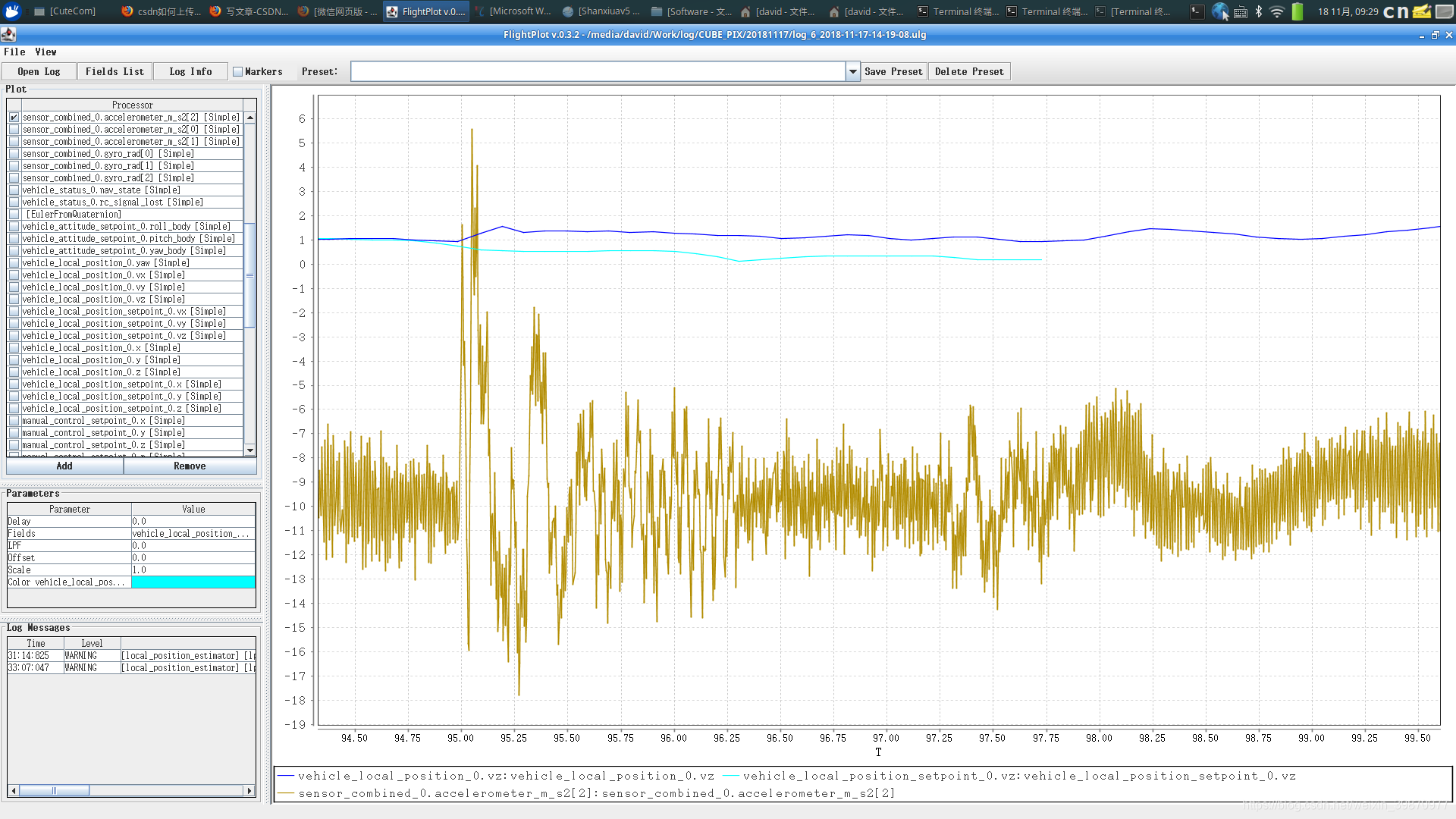Click the Level column header in Log Messages
1456x819 pixels.
click(92, 644)
